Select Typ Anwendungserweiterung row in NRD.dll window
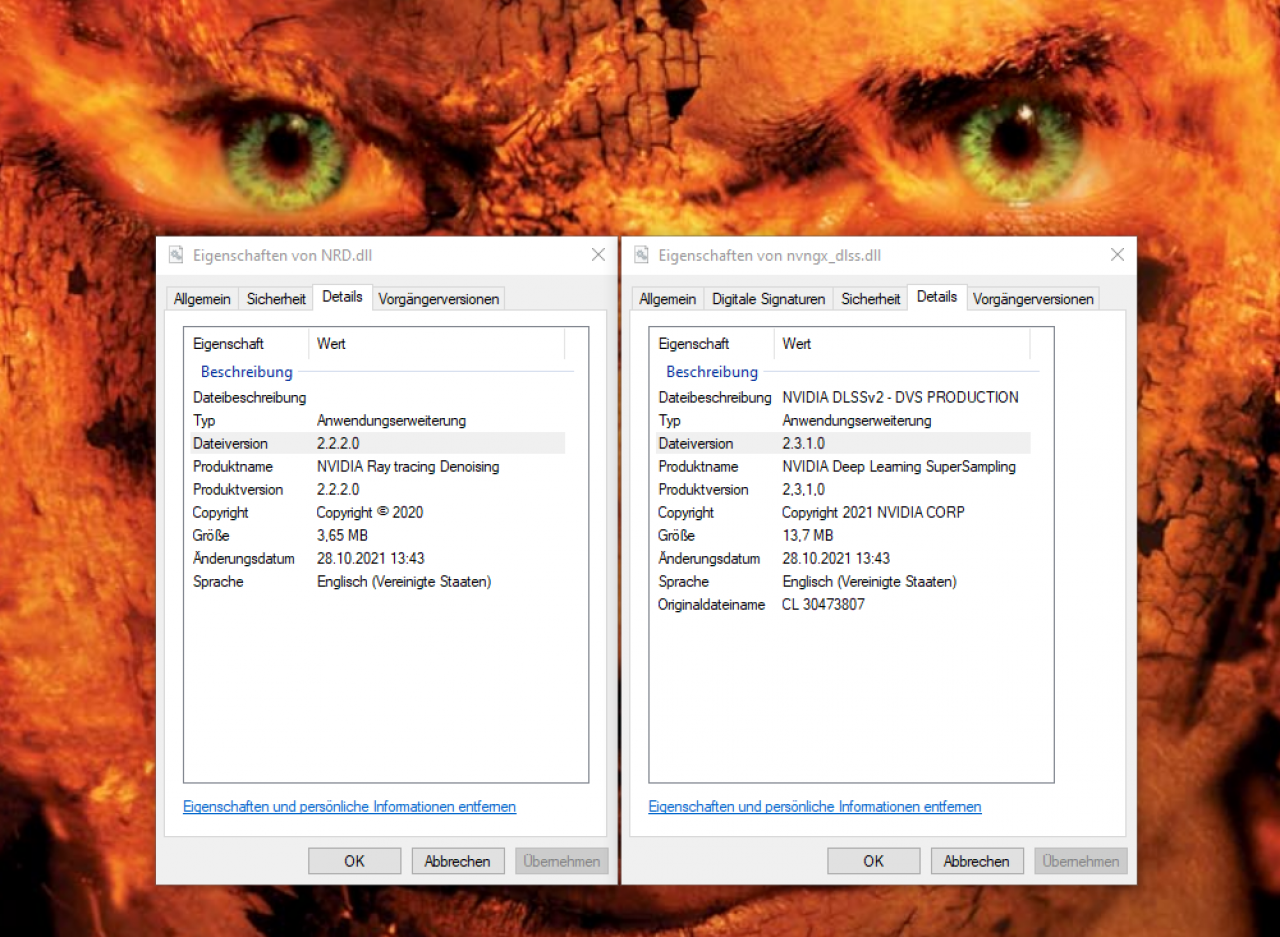The width and height of the screenshot is (1280, 937). 377,420
